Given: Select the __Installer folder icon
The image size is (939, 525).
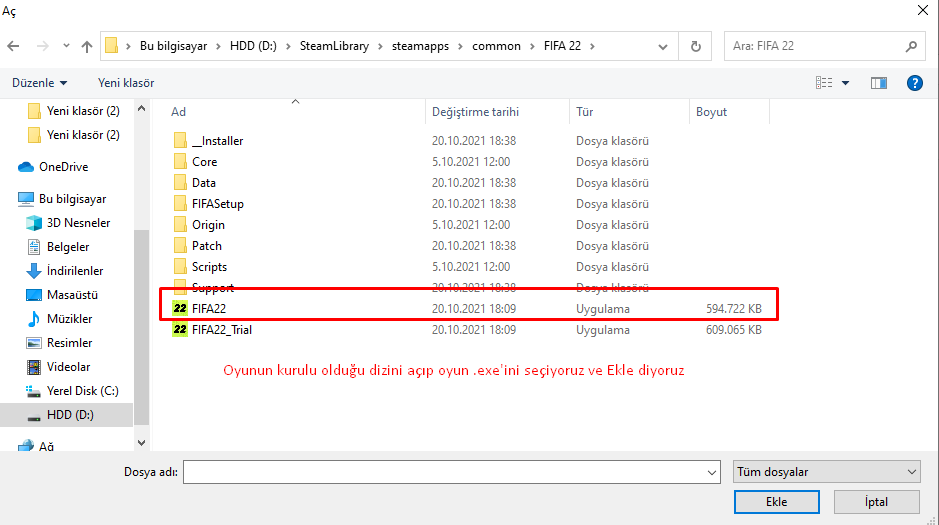Looking at the screenshot, I should coord(180,141).
